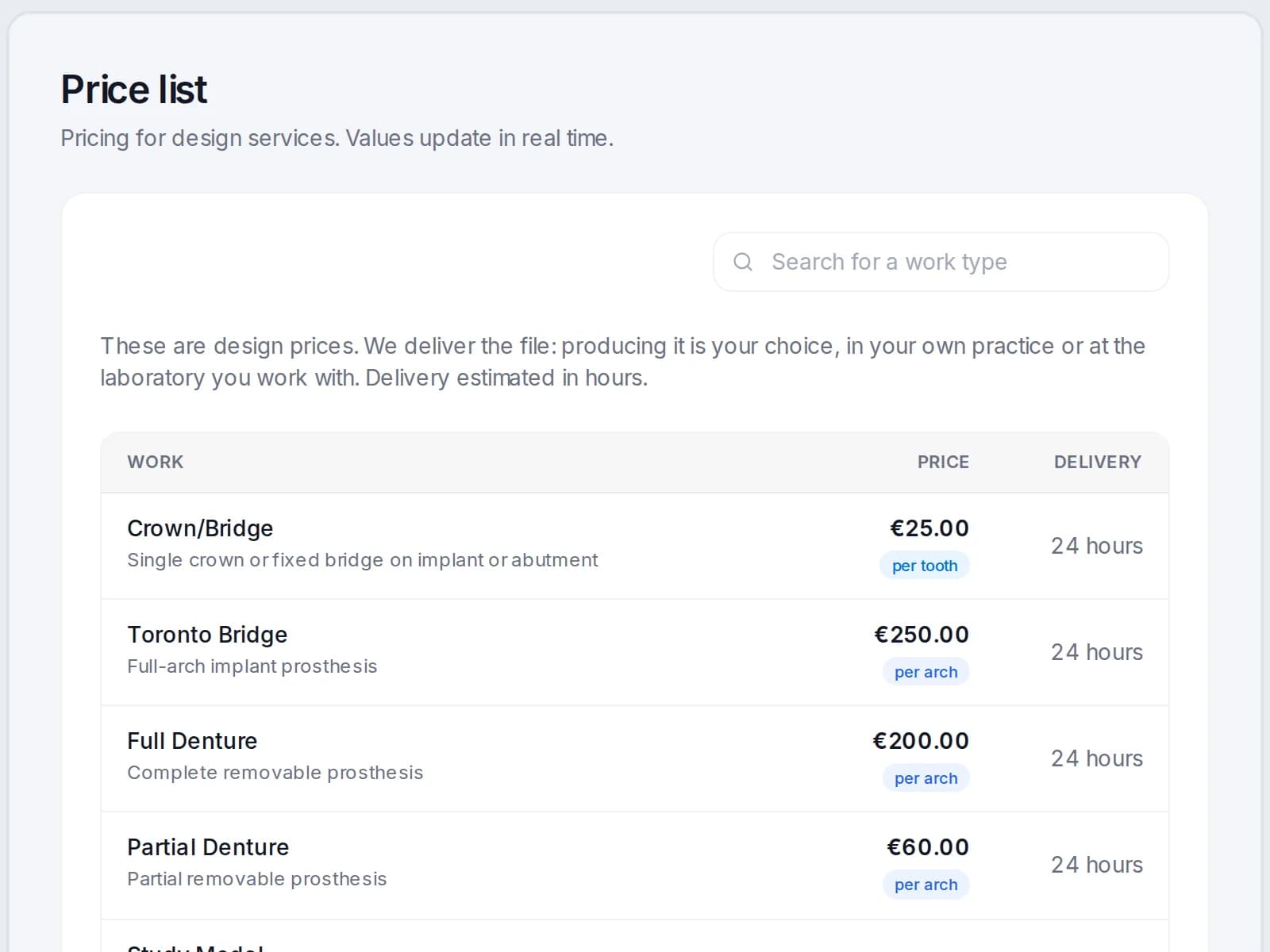Click the 'per arch' badge for Partial Denture
This screenshot has width=1270, height=952.
pos(926,885)
